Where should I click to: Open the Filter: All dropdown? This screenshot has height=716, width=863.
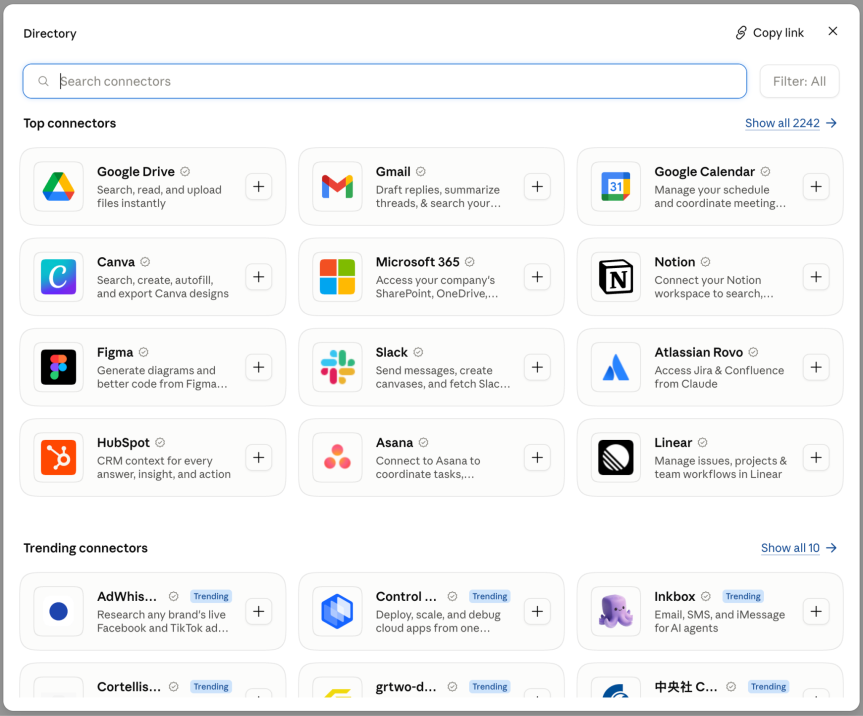(799, 81)
